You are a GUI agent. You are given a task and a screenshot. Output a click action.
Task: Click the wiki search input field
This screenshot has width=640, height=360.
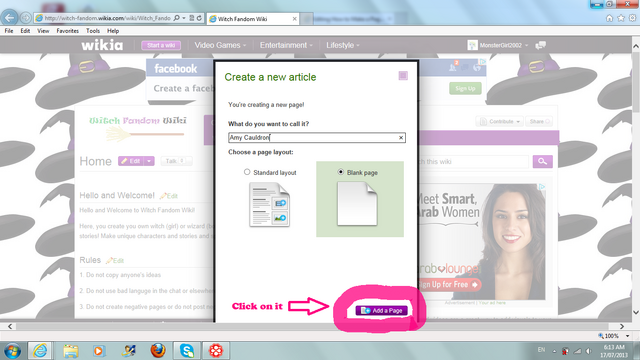473,162
